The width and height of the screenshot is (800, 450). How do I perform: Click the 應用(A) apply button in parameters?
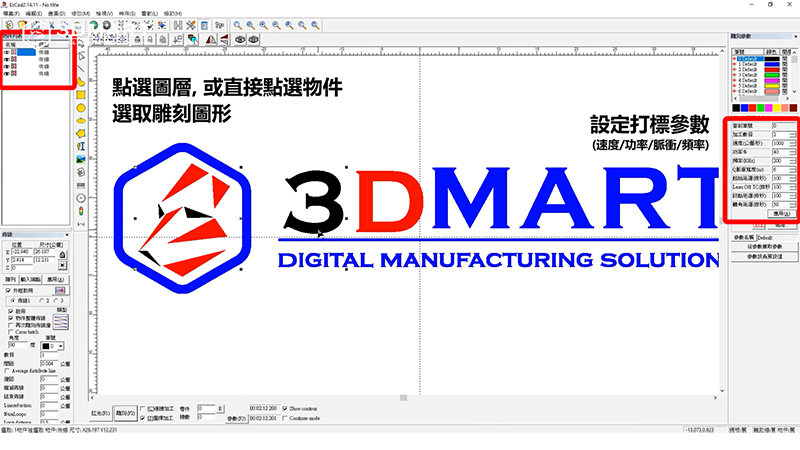point(781,213)
